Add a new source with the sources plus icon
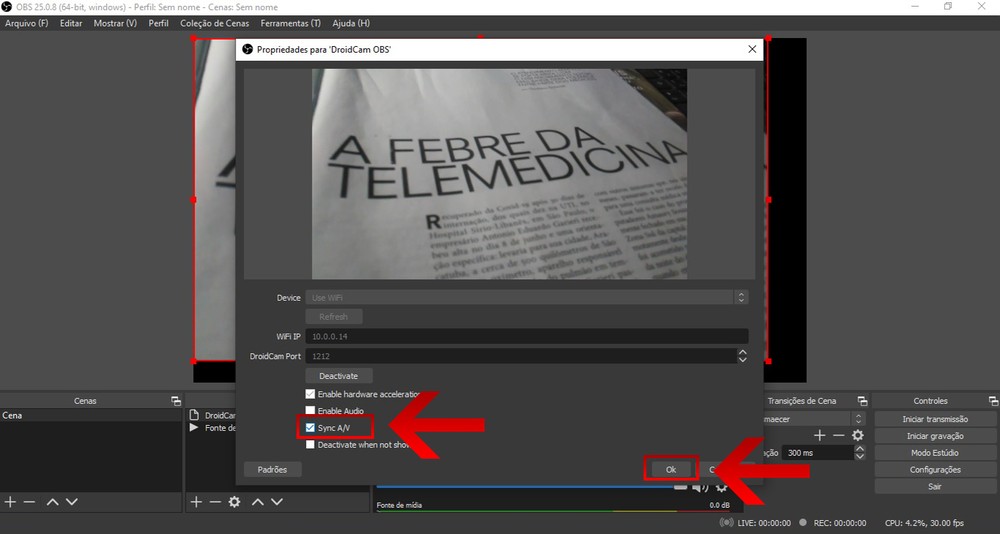 pos(196,502)
